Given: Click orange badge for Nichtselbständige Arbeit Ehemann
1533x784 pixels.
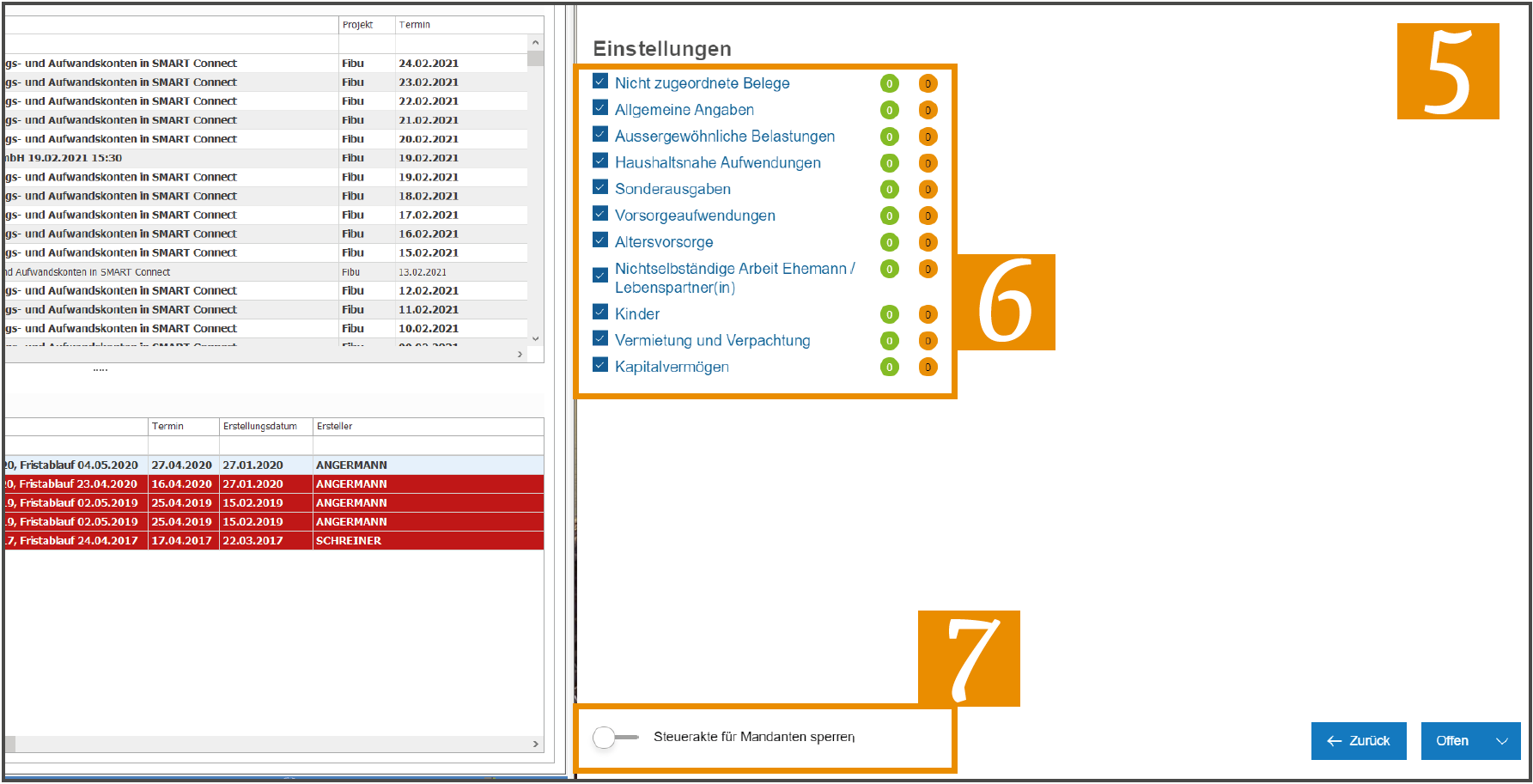Looking at the screenshot, I should click(x=928, y=269).
